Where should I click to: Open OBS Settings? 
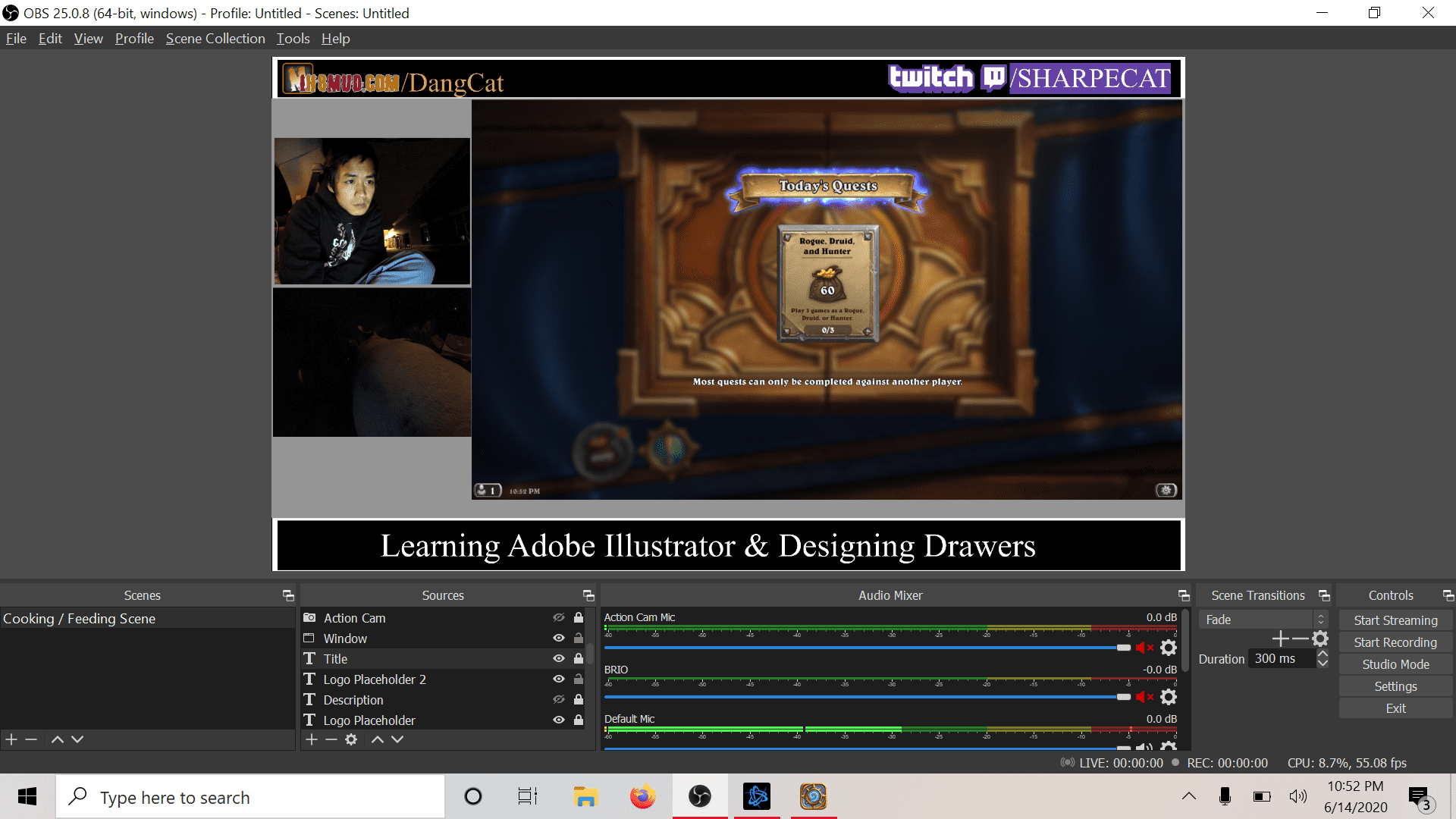click(1395, 686)
